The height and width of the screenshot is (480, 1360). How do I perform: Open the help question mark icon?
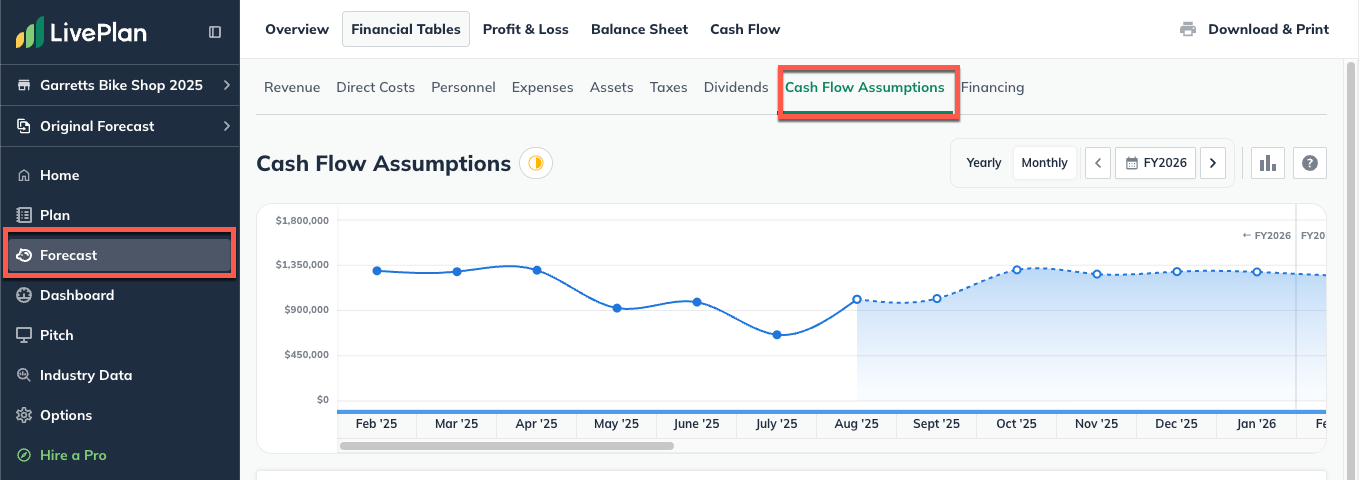pos(1309,163)
